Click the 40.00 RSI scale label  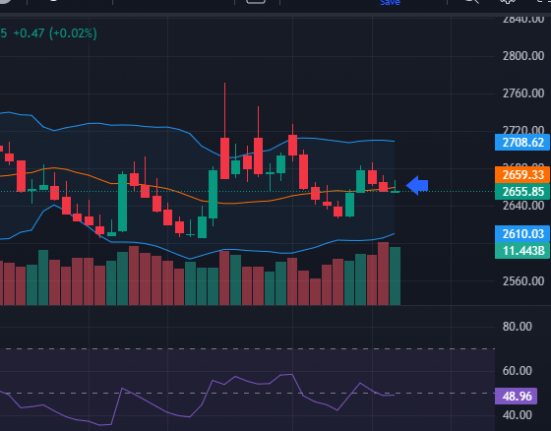click(x=517, y=415)
